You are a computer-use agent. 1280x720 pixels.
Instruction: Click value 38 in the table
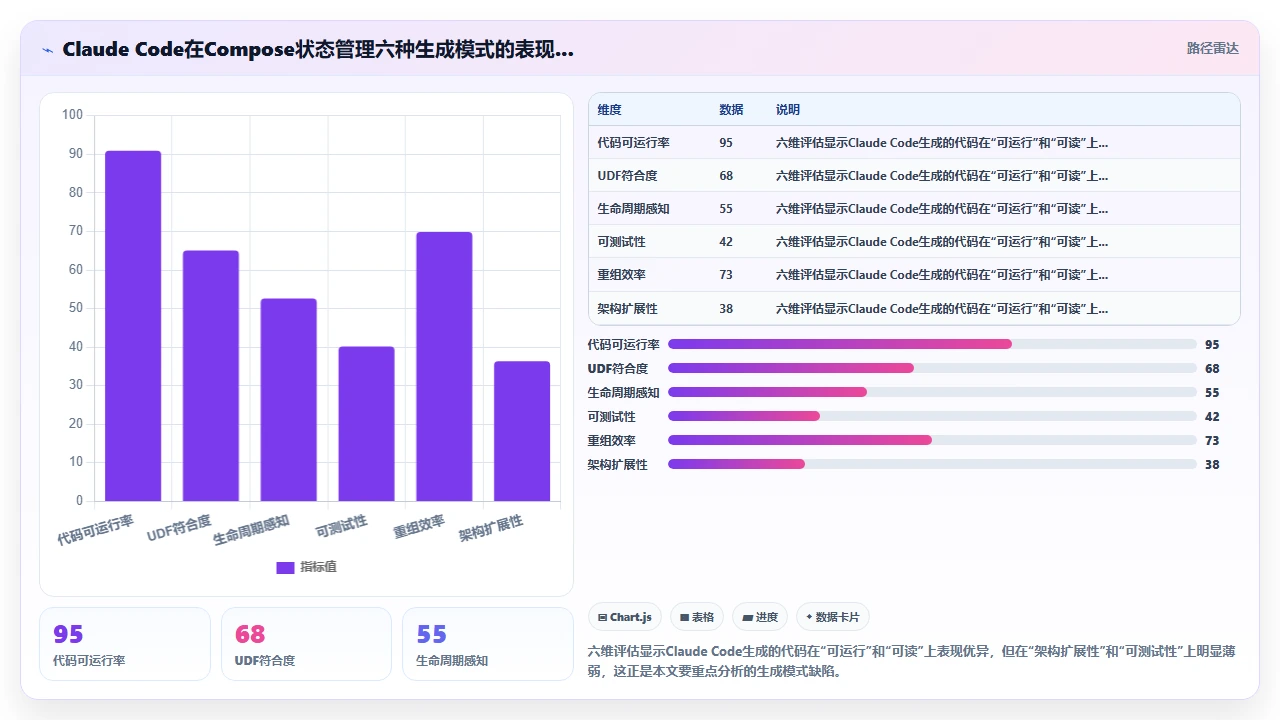(726, 308)
